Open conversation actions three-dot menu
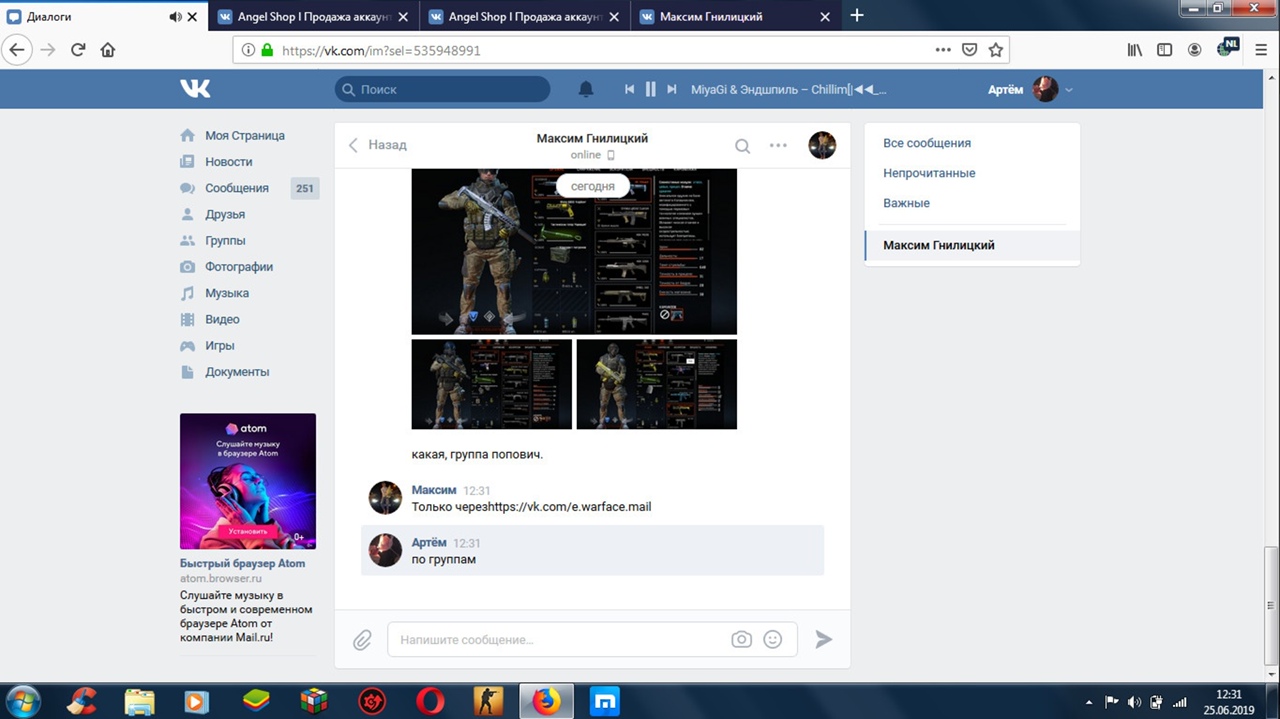Viewport: 1280px width, 719px height. click(x=778, y=146)
